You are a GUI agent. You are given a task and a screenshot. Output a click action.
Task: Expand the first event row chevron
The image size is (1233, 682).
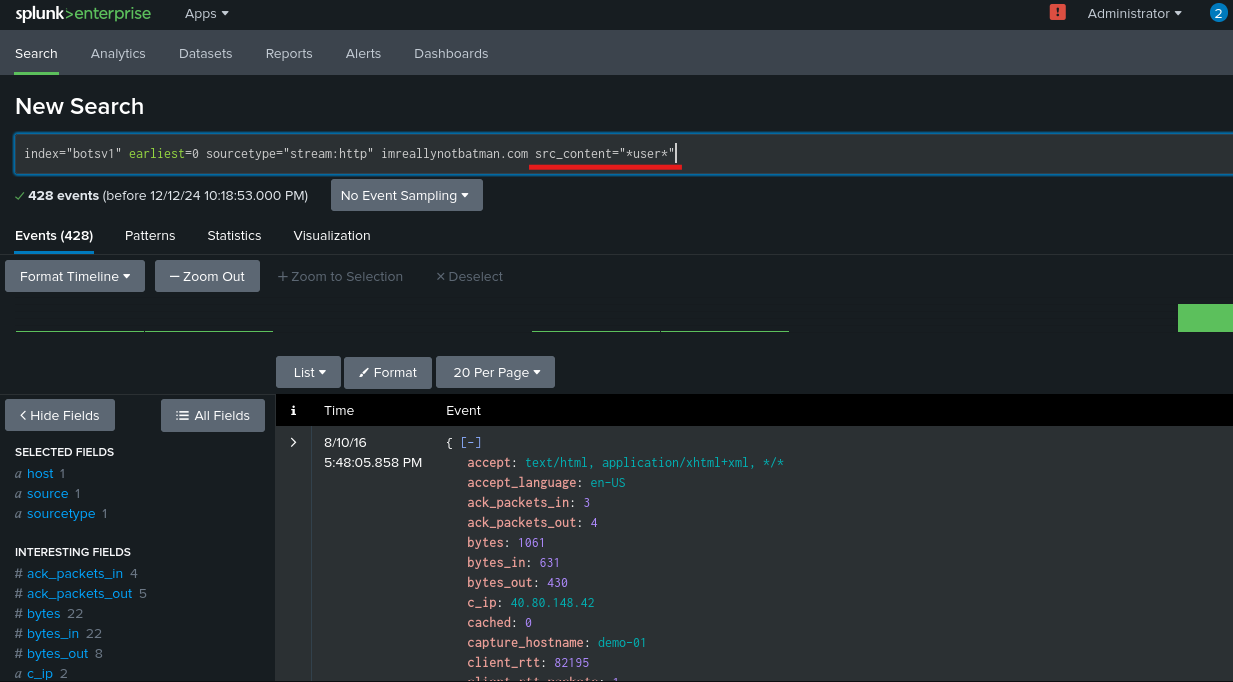293,442
